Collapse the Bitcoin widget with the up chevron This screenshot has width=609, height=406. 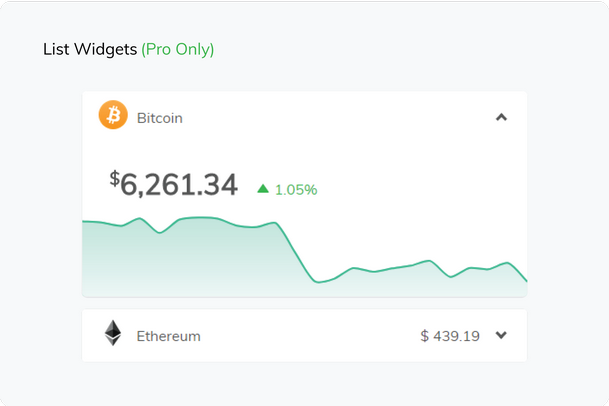pyautogui.click(x=501, y=117)
